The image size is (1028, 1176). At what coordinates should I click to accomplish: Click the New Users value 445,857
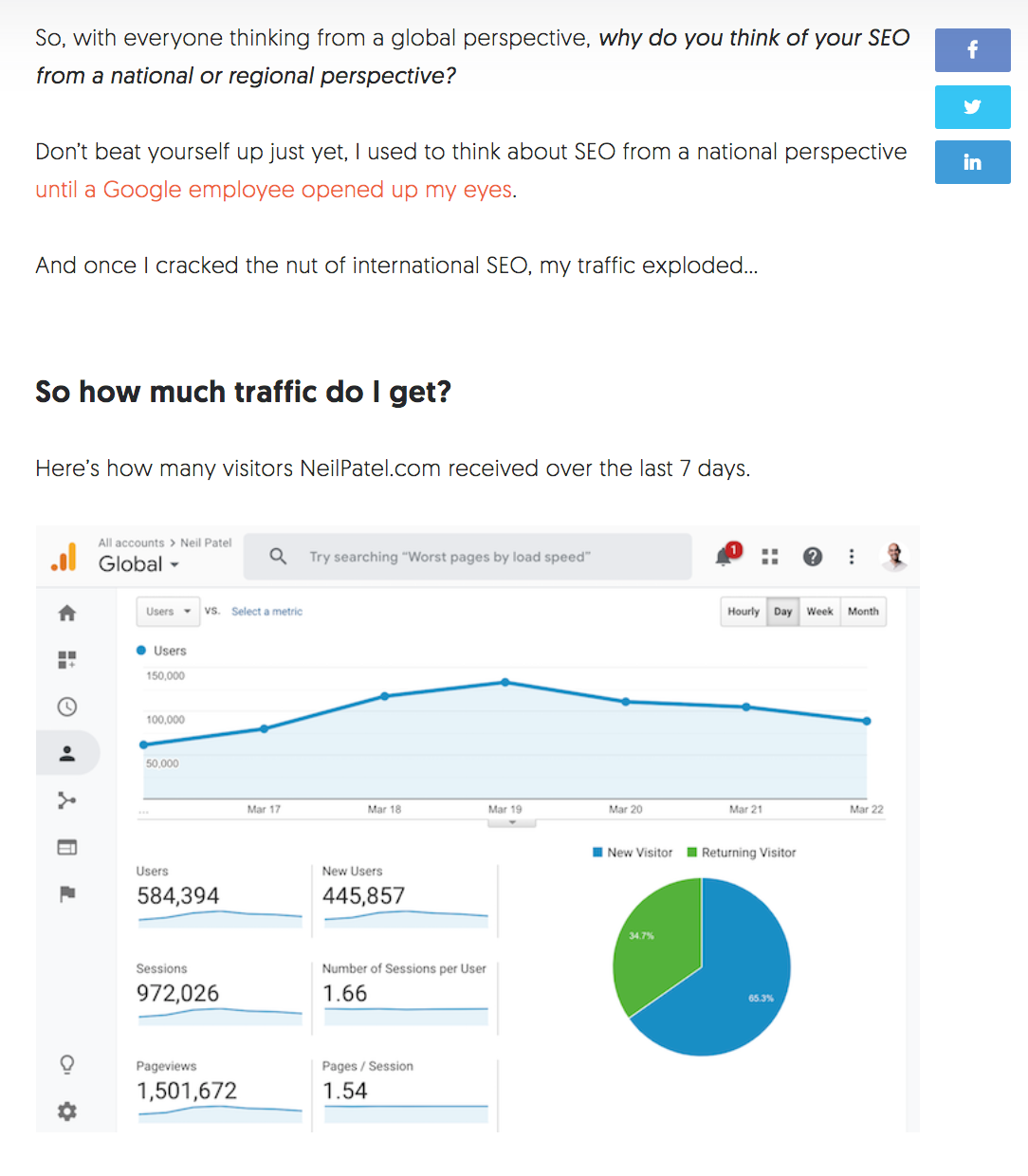tap(363, 896)
